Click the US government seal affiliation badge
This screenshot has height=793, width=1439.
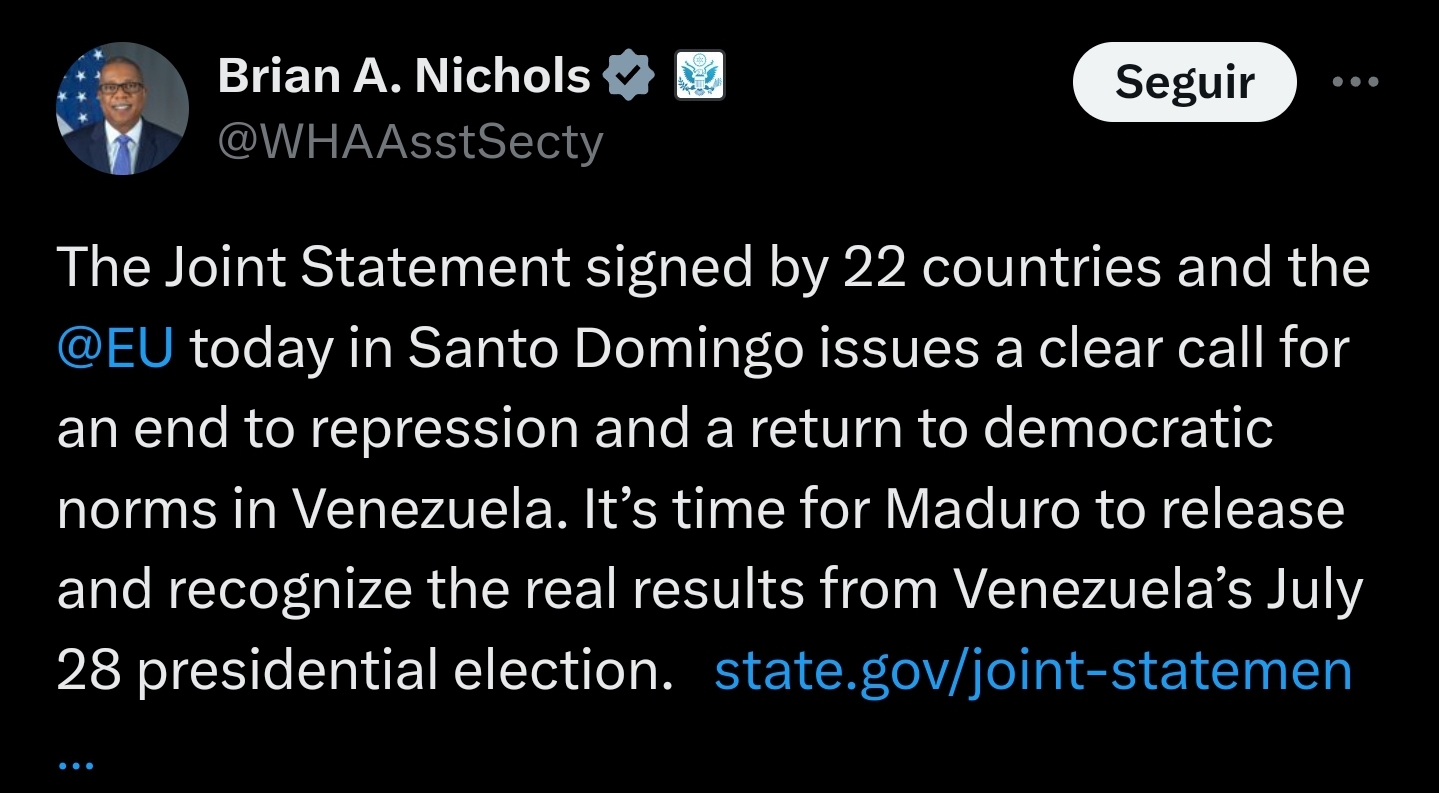699,77
